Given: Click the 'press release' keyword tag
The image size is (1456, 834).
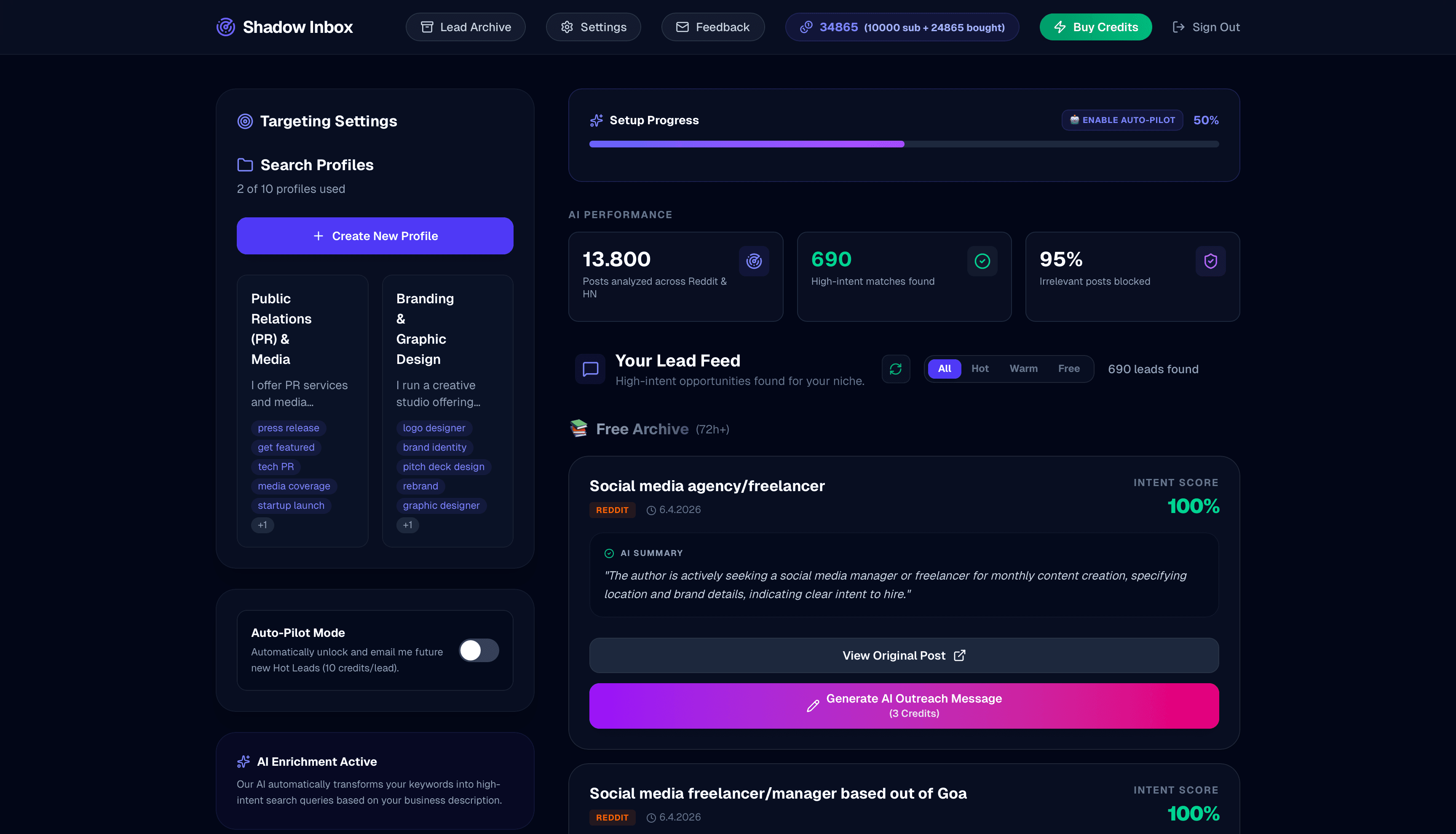Looking at the screenshot, I should 289,428.
